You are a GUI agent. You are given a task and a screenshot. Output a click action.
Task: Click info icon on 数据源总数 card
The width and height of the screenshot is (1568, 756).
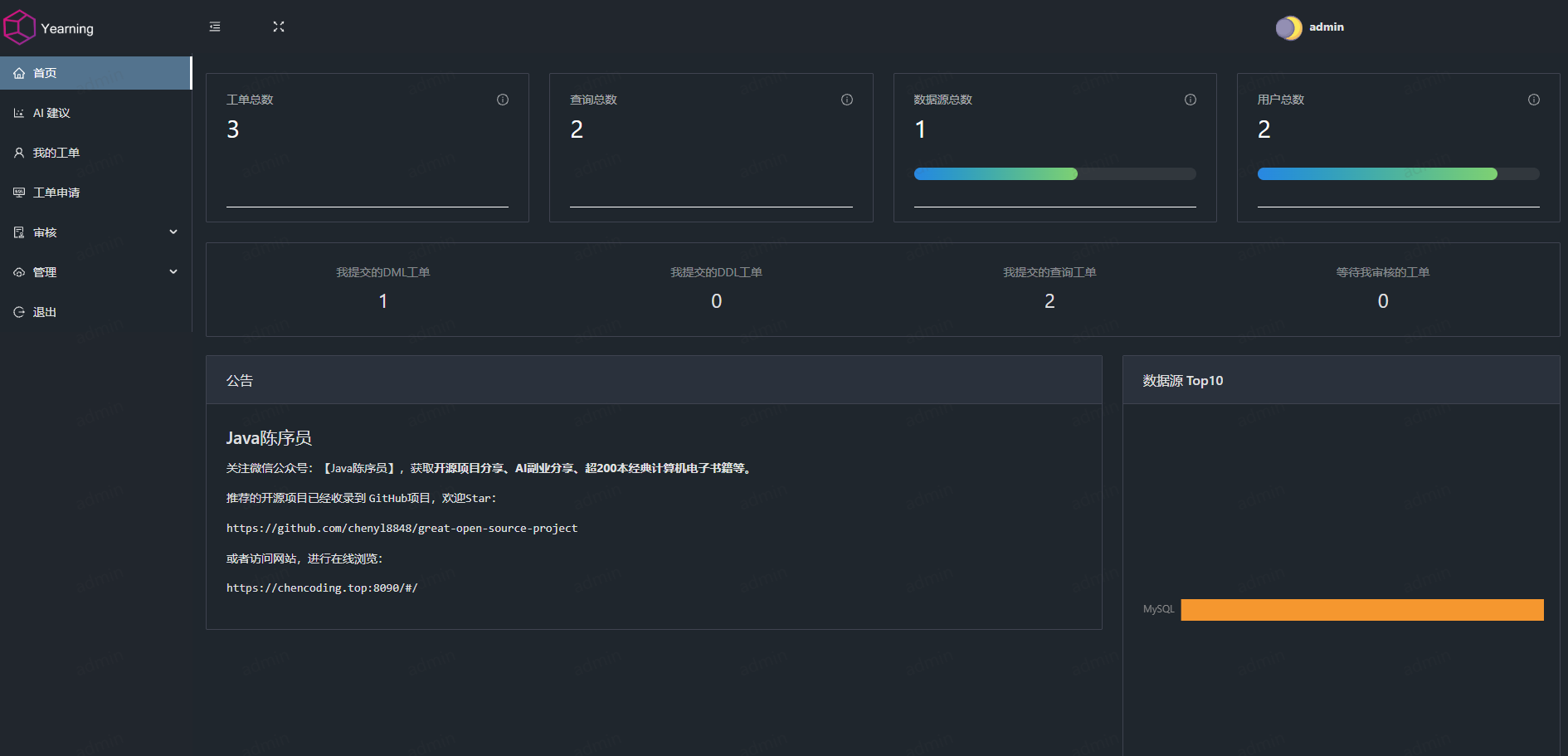click(1191, 100)
